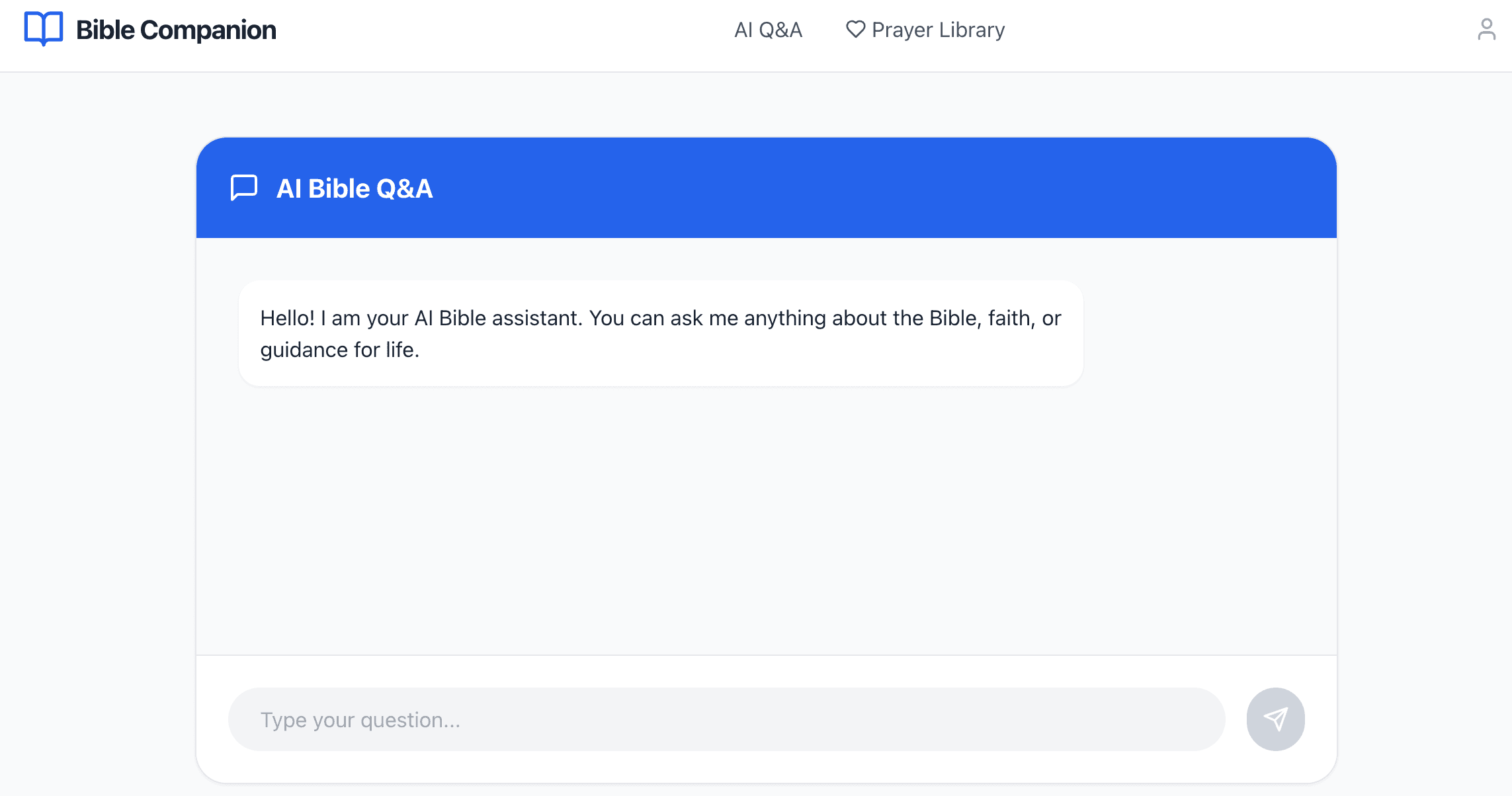The image size is (1512, 796).
Task: Click the chat bubble icon in blue header
Action: coord(244,188)
